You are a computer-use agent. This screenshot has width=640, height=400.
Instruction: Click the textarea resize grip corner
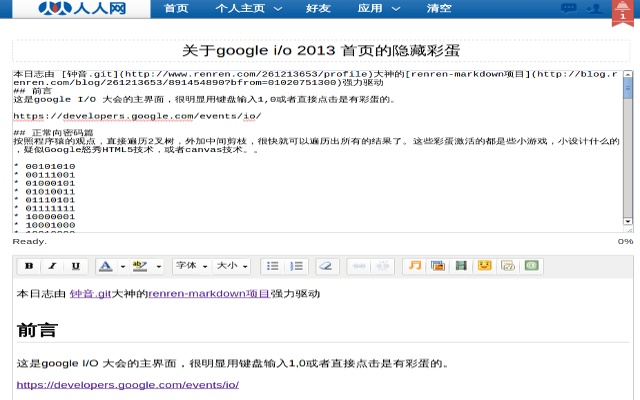[x=629, y=230]
